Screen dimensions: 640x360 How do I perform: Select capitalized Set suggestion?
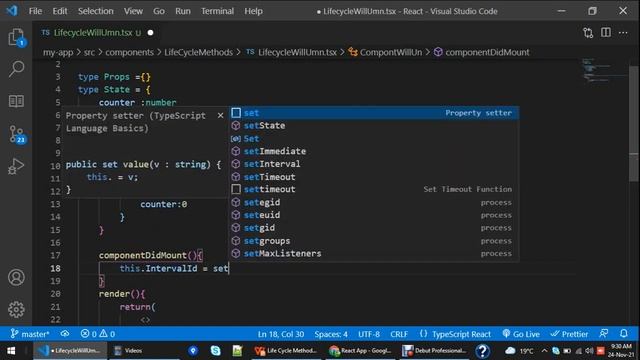pos(374,138)
